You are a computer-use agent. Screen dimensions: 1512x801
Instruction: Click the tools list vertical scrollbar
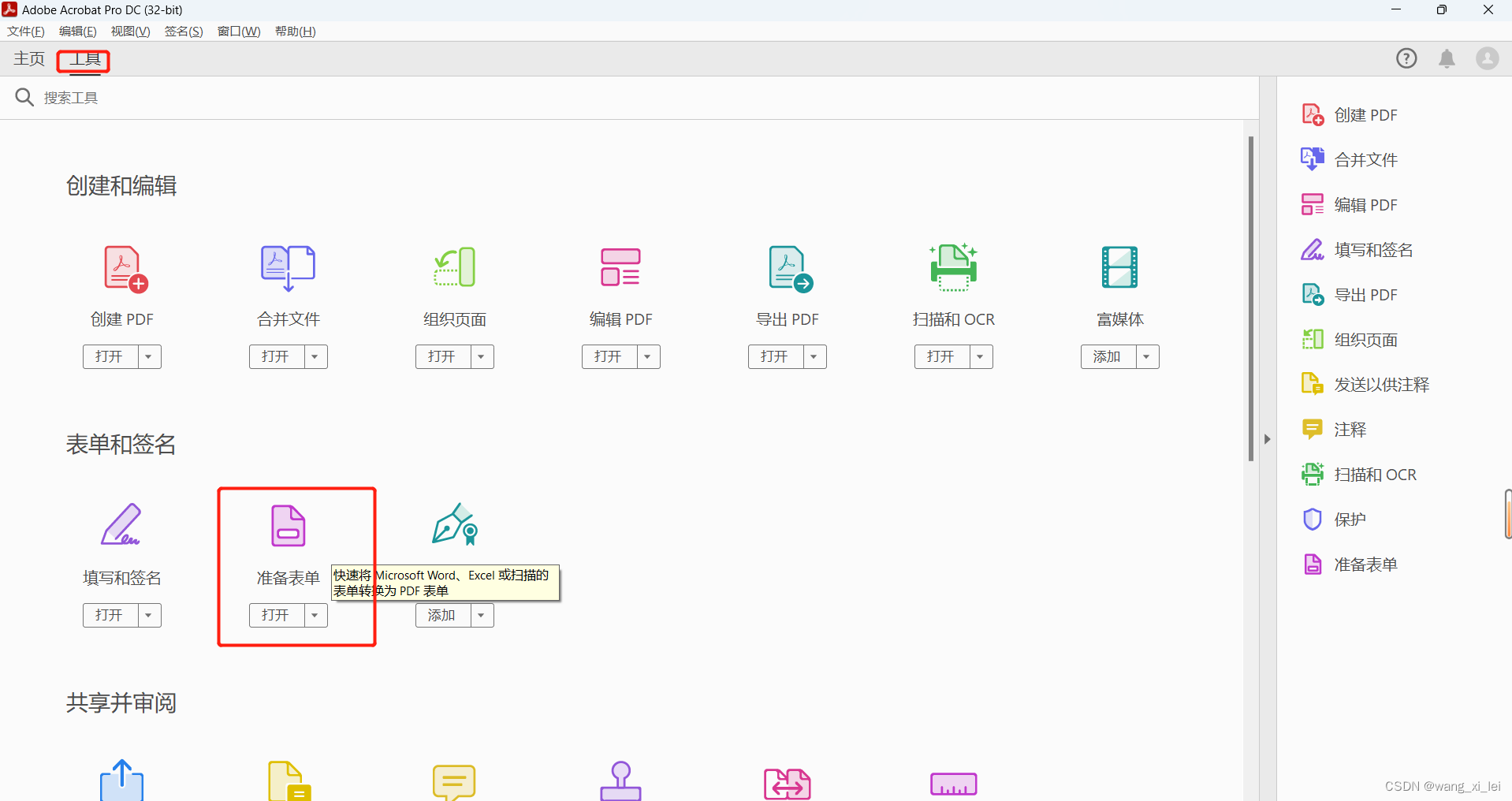[x=1251, y=298]
